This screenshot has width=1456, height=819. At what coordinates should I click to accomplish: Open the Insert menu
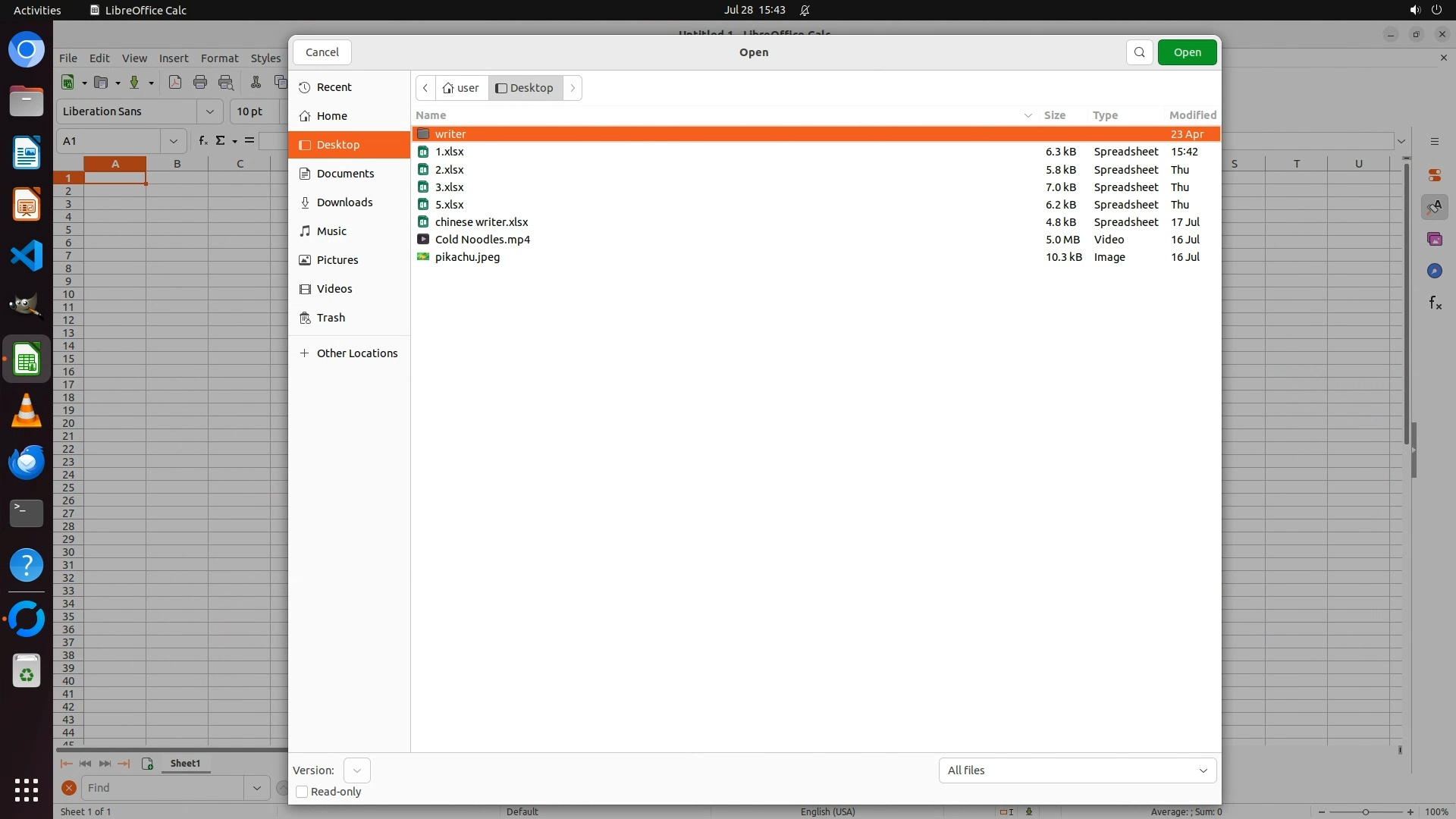[174, 58]
